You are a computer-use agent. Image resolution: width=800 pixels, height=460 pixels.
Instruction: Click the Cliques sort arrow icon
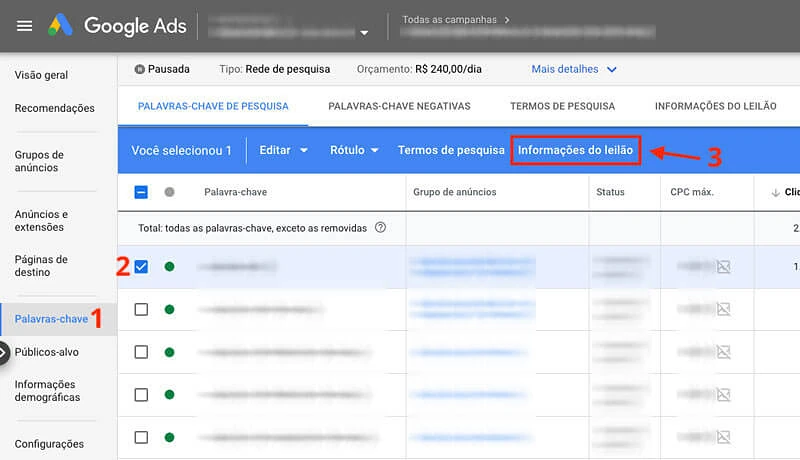tap(776, 192)
